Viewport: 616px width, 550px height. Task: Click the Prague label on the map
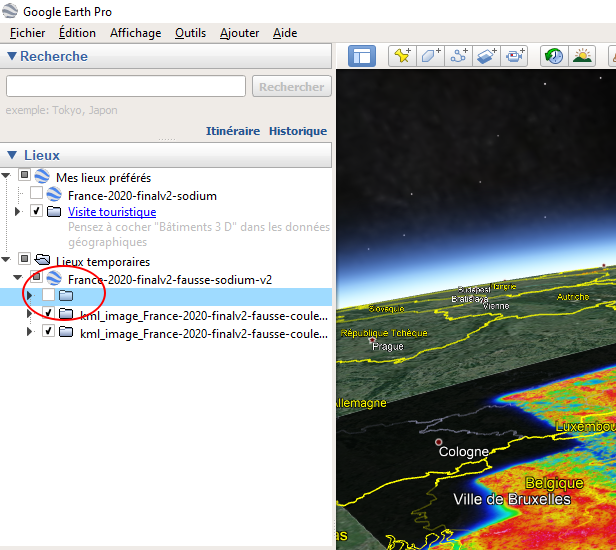(388, 346)
